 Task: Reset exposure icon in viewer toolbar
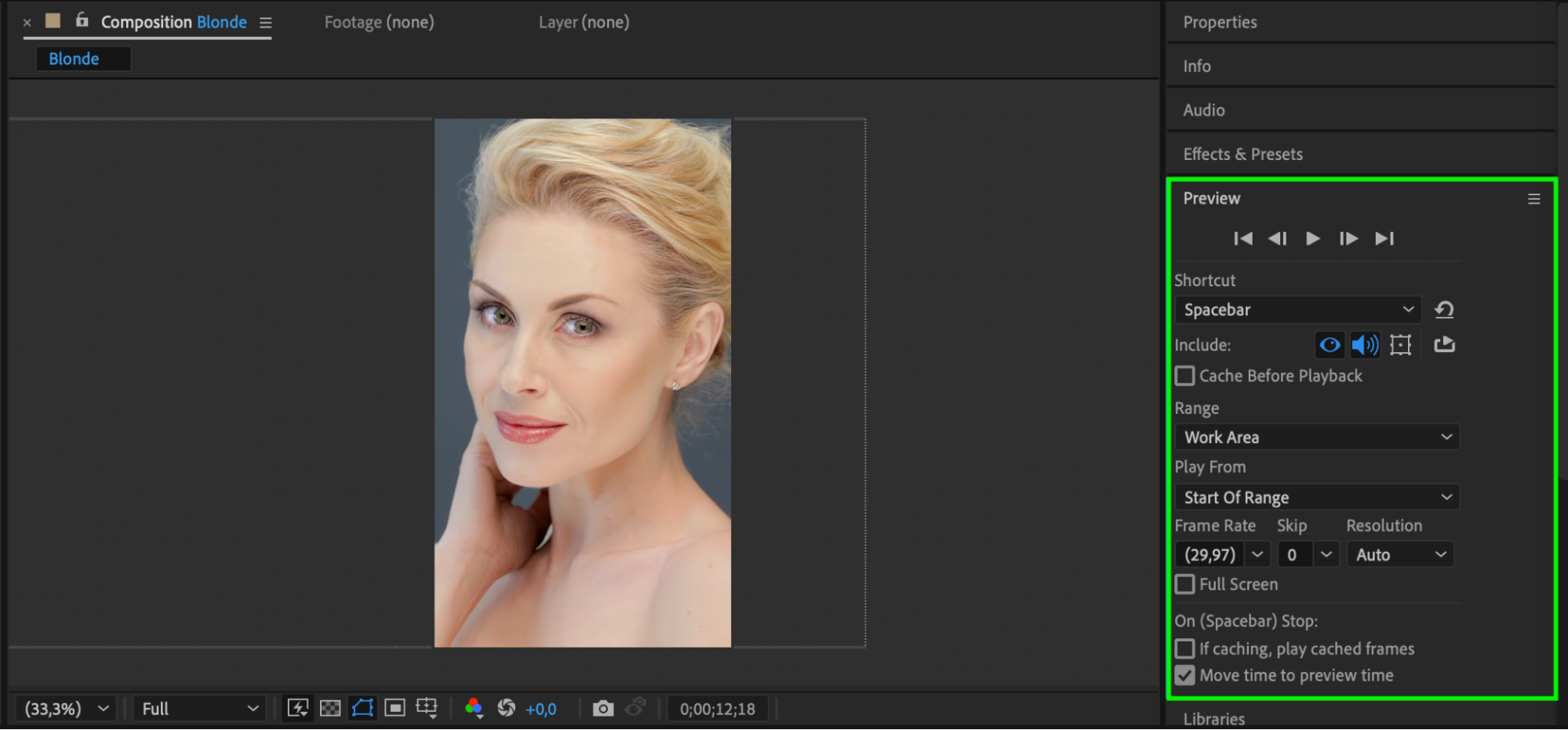pos(507,709)
